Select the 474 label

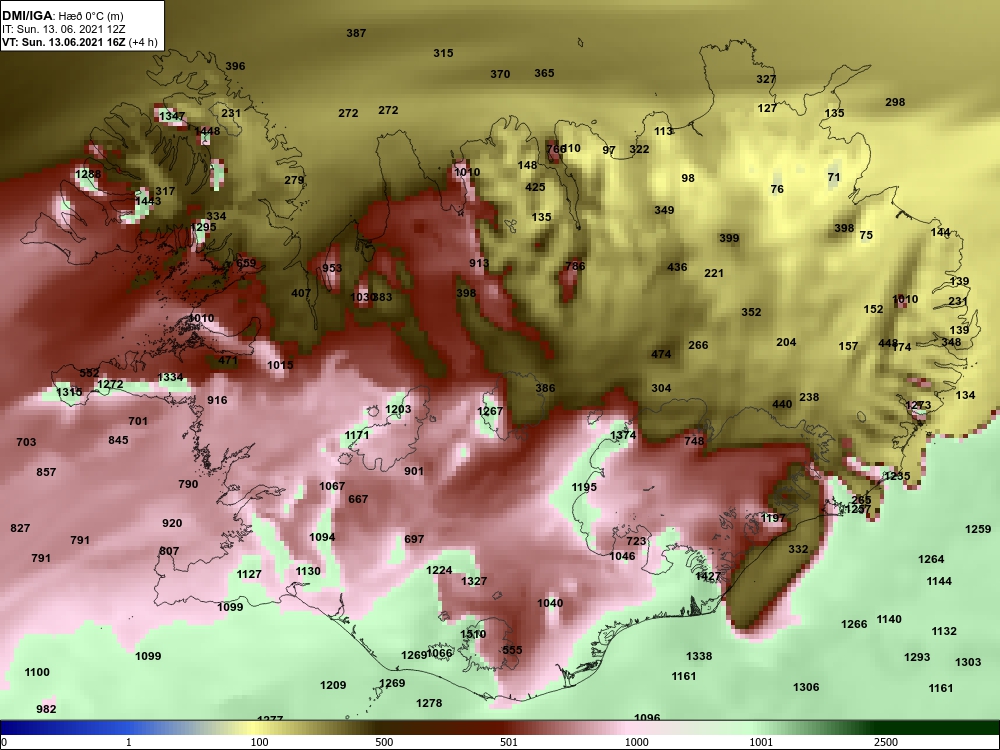pyautogui.click(x=661, y=355)
